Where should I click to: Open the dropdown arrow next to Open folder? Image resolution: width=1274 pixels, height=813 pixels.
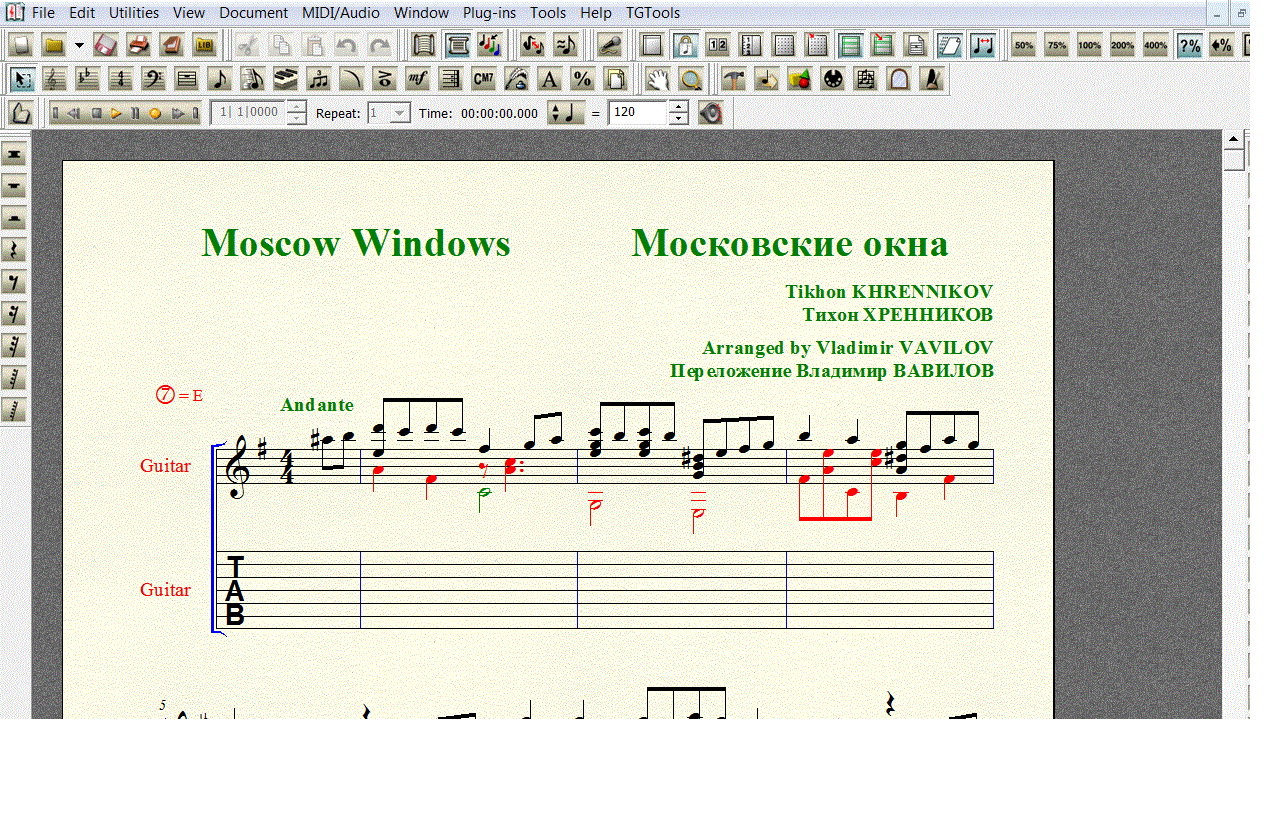(x=79, y=45)
